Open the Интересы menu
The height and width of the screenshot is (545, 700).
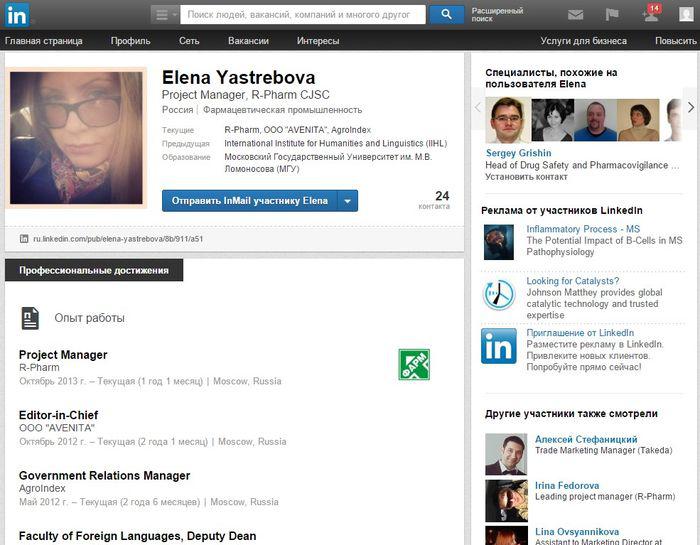[x=318, y=41]
